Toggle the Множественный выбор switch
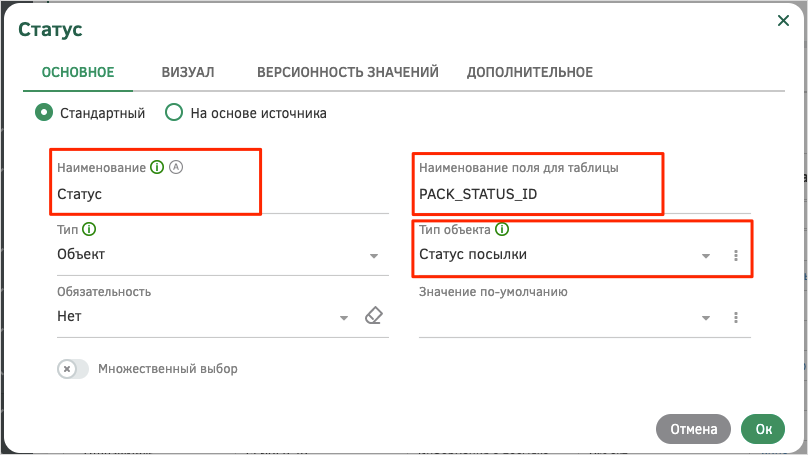 (73, 369)
